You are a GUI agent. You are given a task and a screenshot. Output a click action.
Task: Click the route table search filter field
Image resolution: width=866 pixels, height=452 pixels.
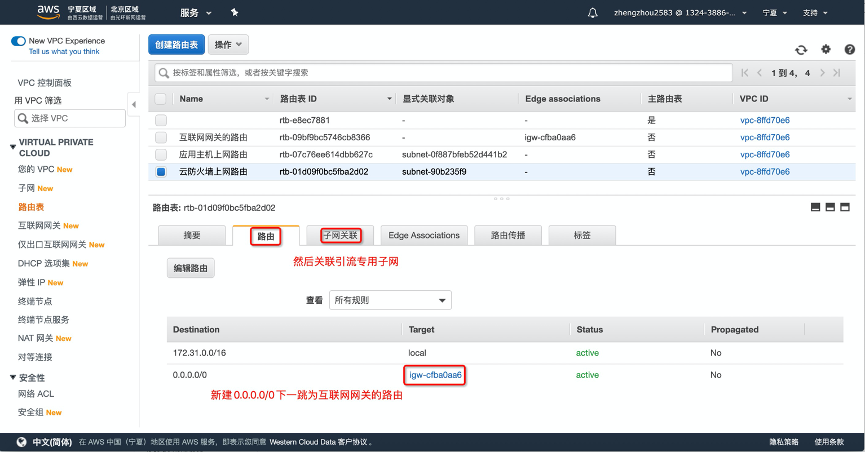tap(440, 73)
